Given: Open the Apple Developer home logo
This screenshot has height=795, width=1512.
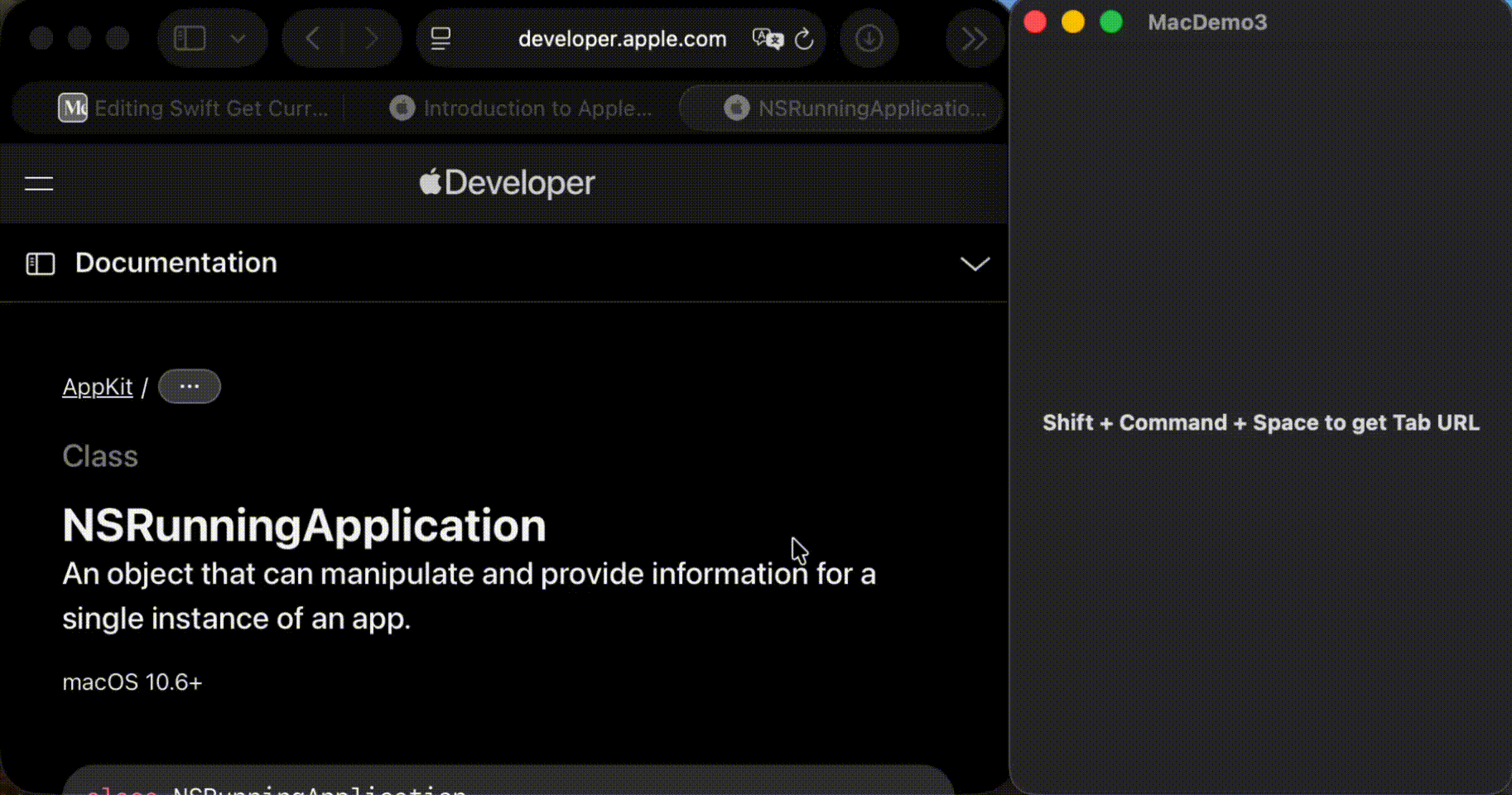Looking at the screenshot, I should click(507, 183).
